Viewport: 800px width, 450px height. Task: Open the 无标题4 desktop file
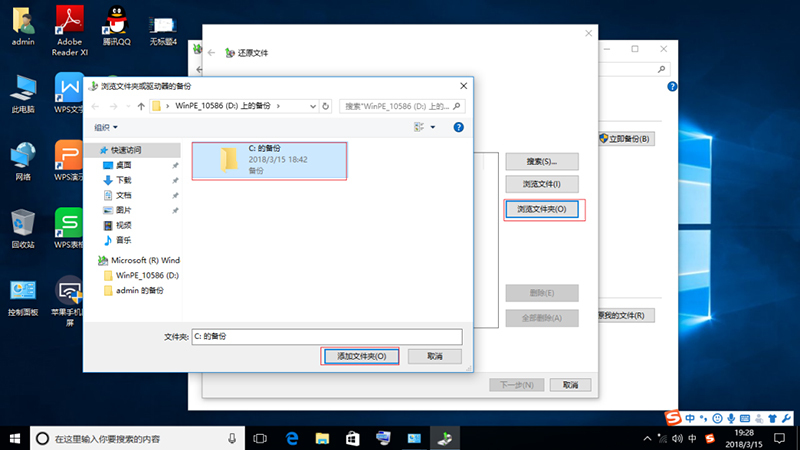click(163, 31)
